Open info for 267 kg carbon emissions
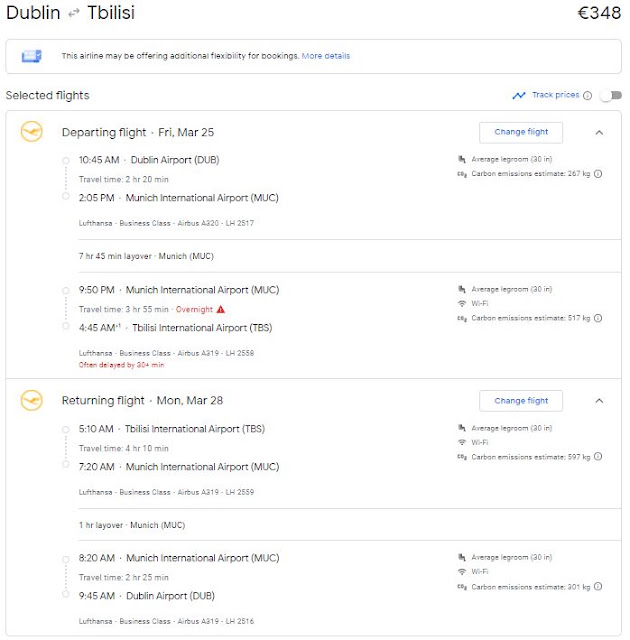 click(598, 174)
